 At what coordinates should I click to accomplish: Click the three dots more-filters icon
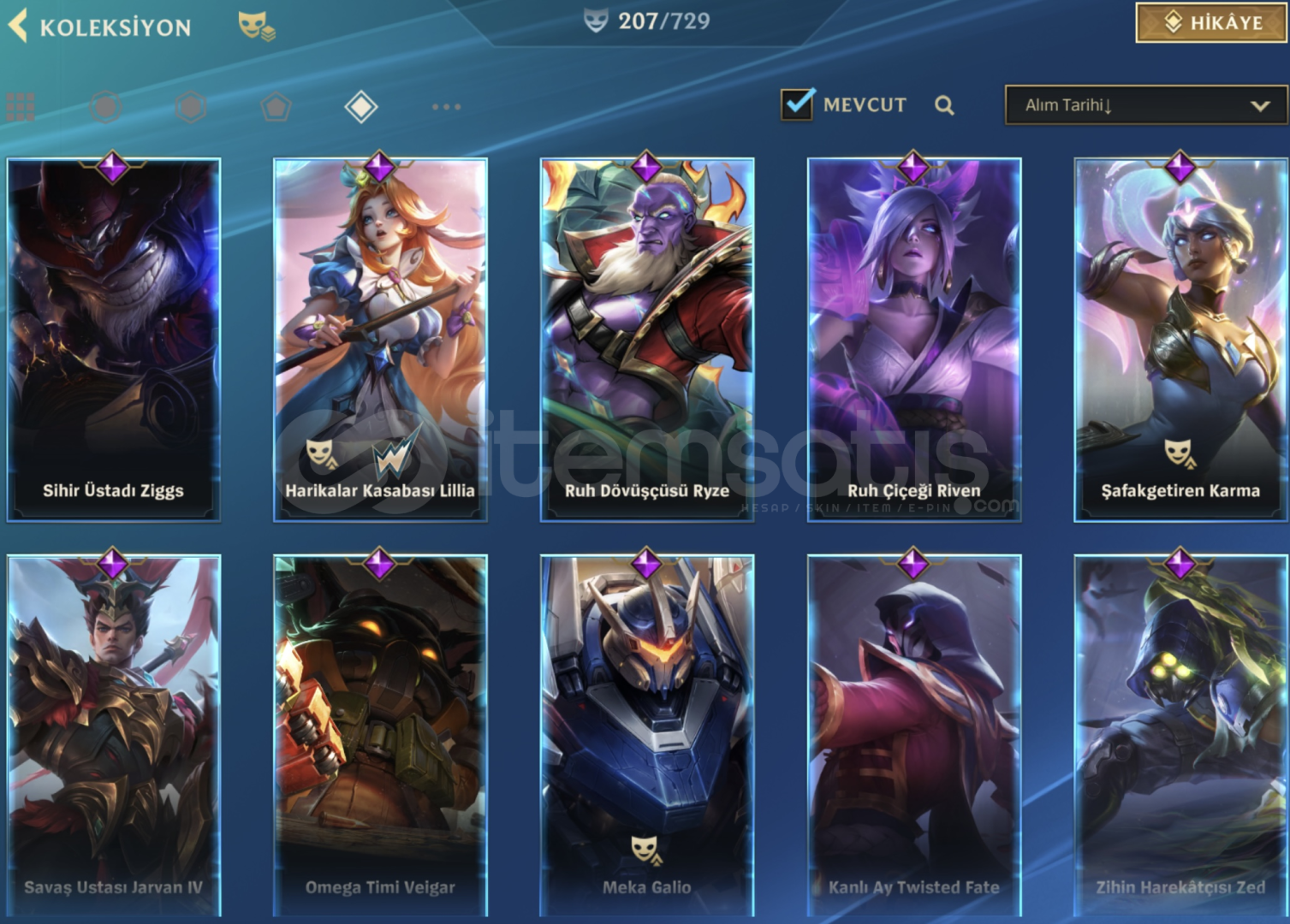point(446,107)
